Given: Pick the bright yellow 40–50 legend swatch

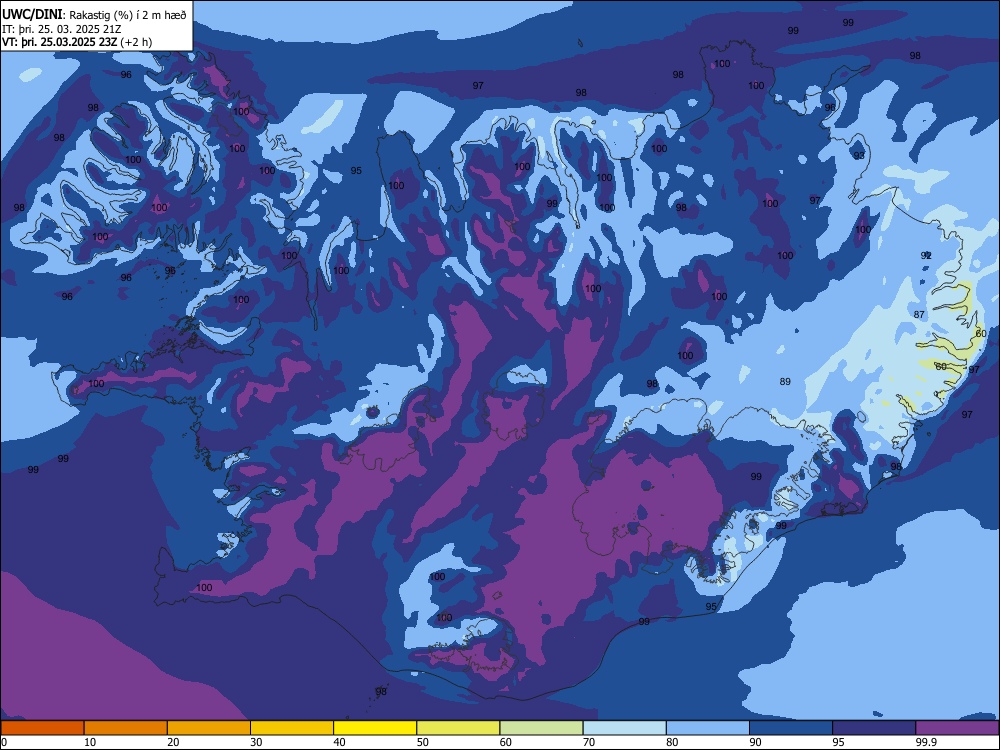Looking at the screenshot, I should tap(375, 728).
